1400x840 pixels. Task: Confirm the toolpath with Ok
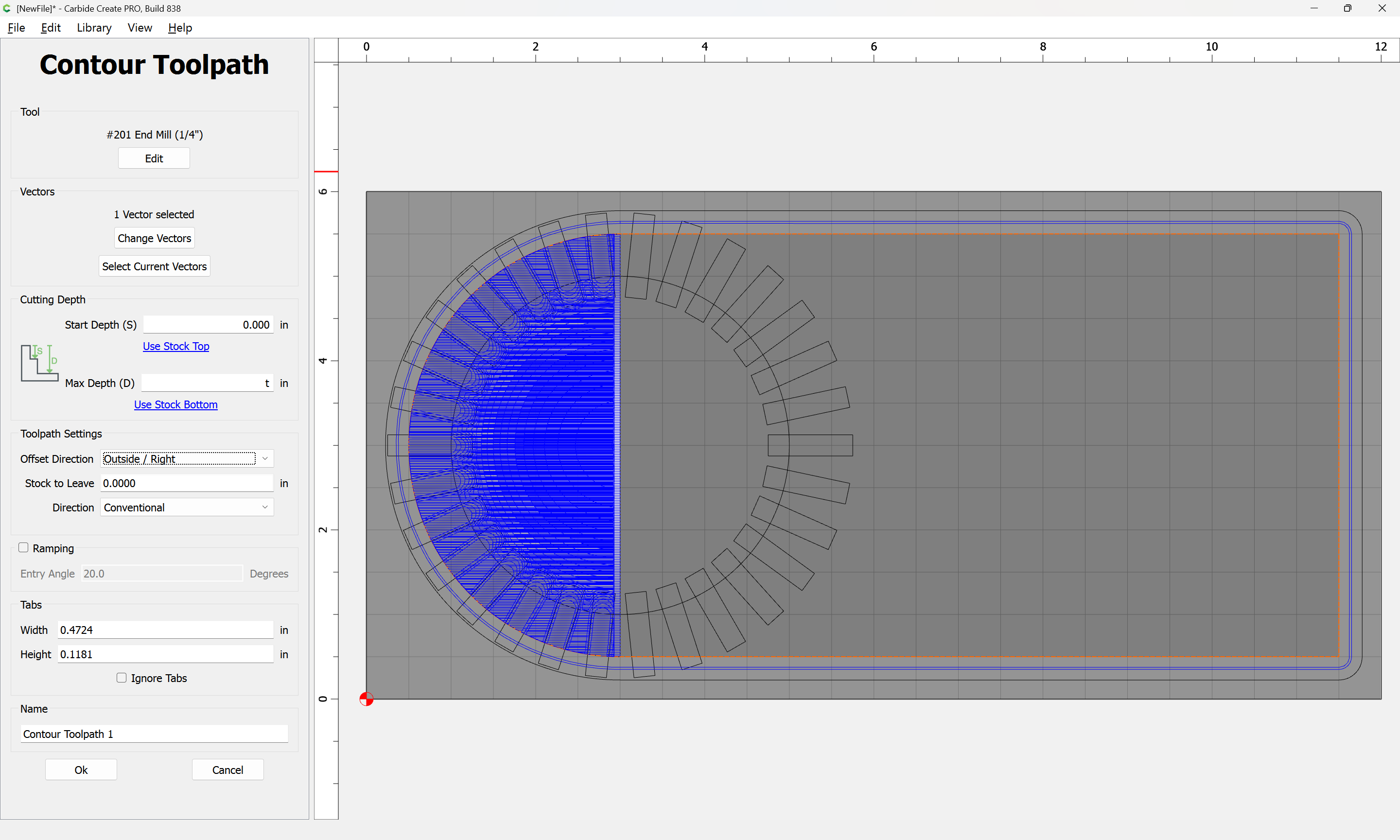[x=81, y=770]
